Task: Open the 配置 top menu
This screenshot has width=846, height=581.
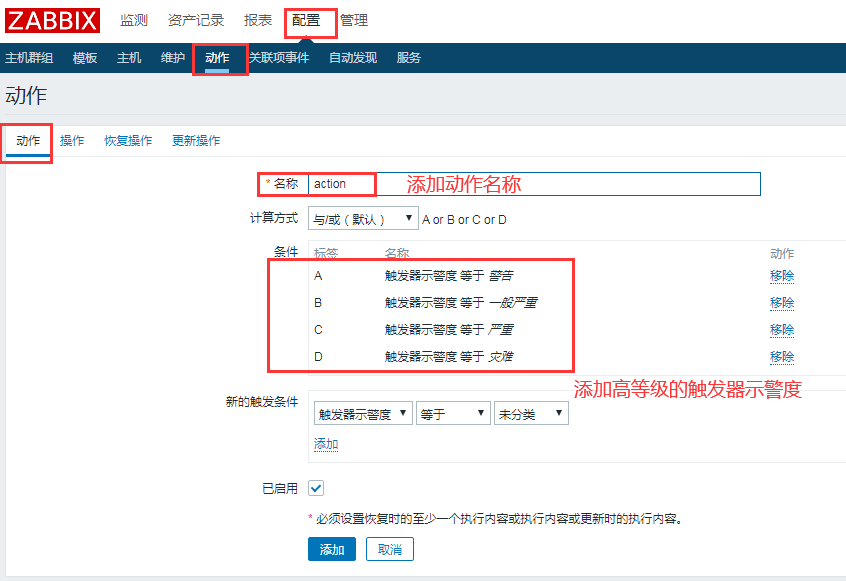Action: pos(306,20)
